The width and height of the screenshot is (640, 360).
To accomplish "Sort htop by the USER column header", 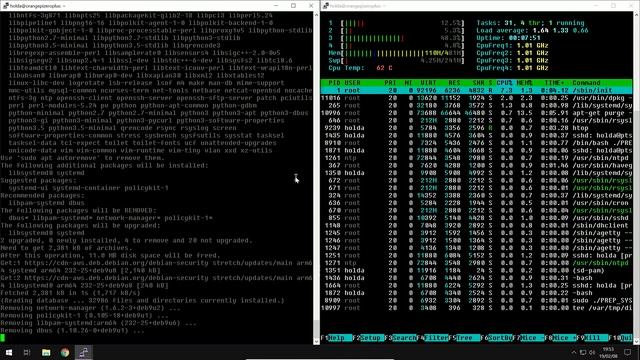I will click(x=353, y=83).
